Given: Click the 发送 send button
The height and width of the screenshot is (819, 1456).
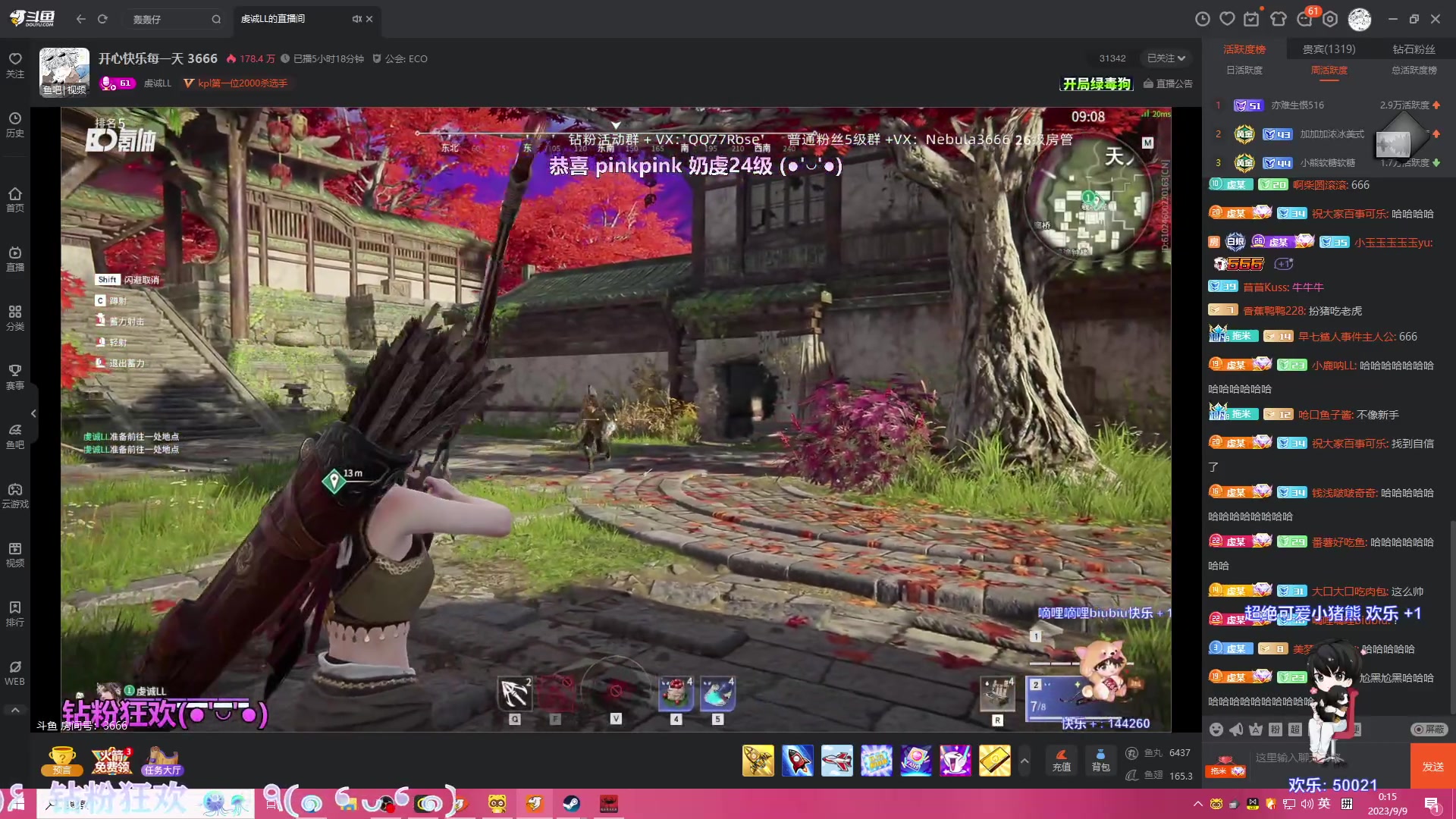Looking at the screenshot, I should pos(1432,767).
